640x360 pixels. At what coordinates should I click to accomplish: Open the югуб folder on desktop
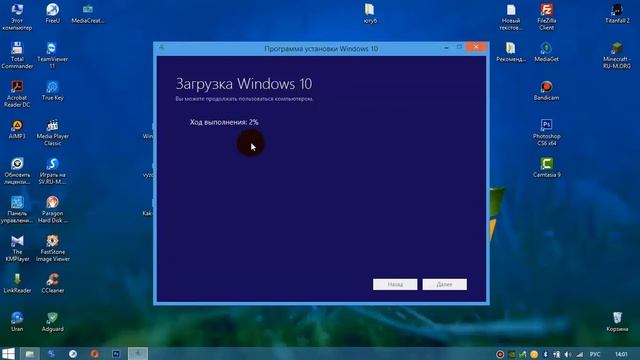[370, 13]
